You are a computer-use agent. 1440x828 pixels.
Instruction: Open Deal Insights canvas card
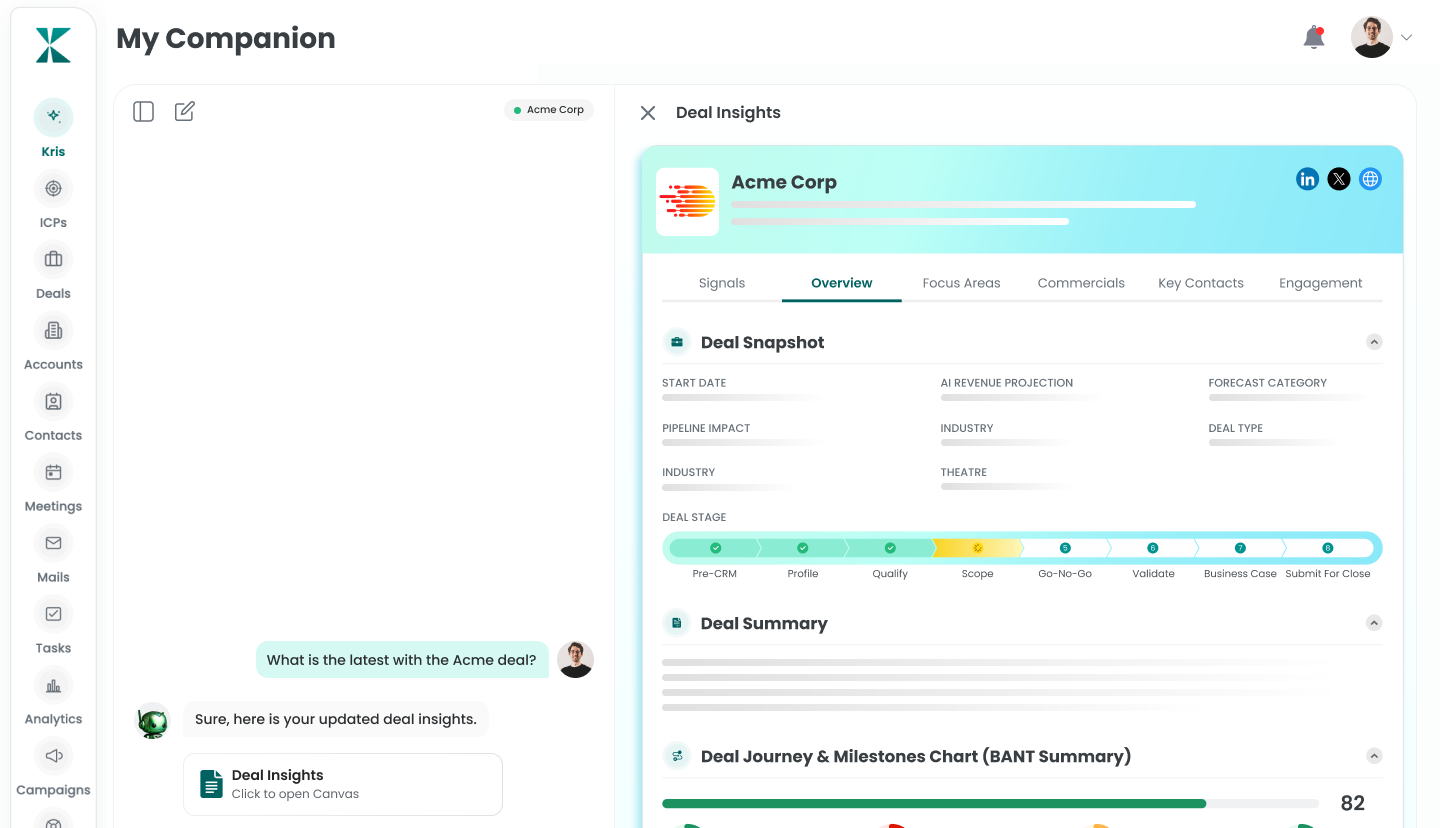(342, 784)
